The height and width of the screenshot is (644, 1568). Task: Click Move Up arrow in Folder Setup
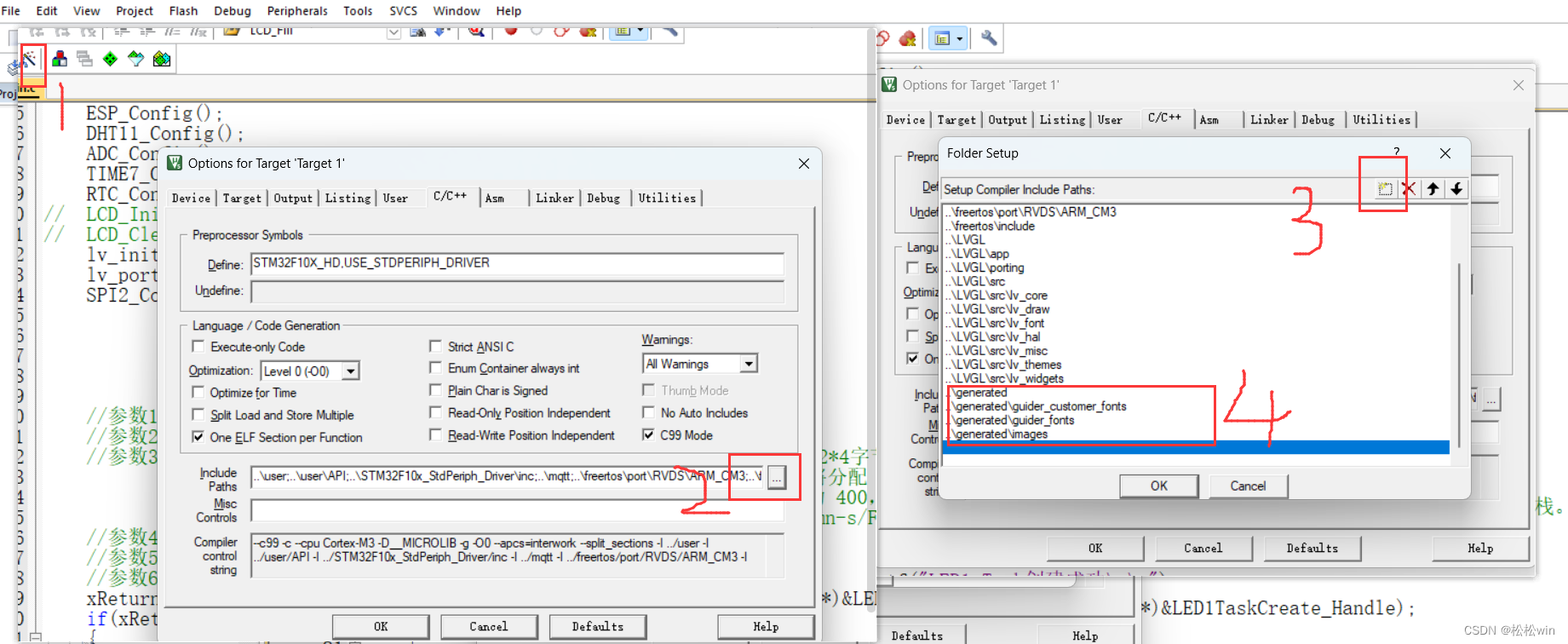[x=1433, y=189]
